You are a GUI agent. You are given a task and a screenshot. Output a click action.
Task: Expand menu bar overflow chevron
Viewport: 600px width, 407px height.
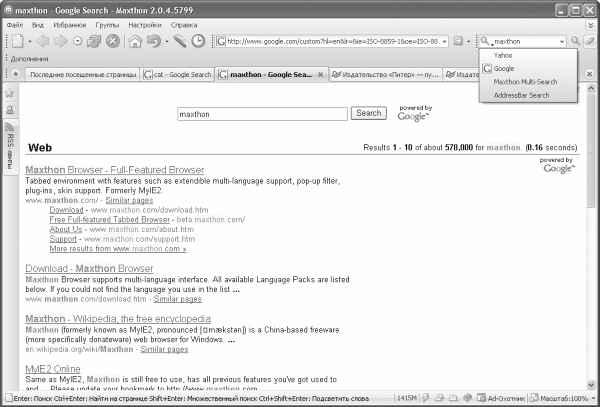pyautogui.click(x=590, y=25)
